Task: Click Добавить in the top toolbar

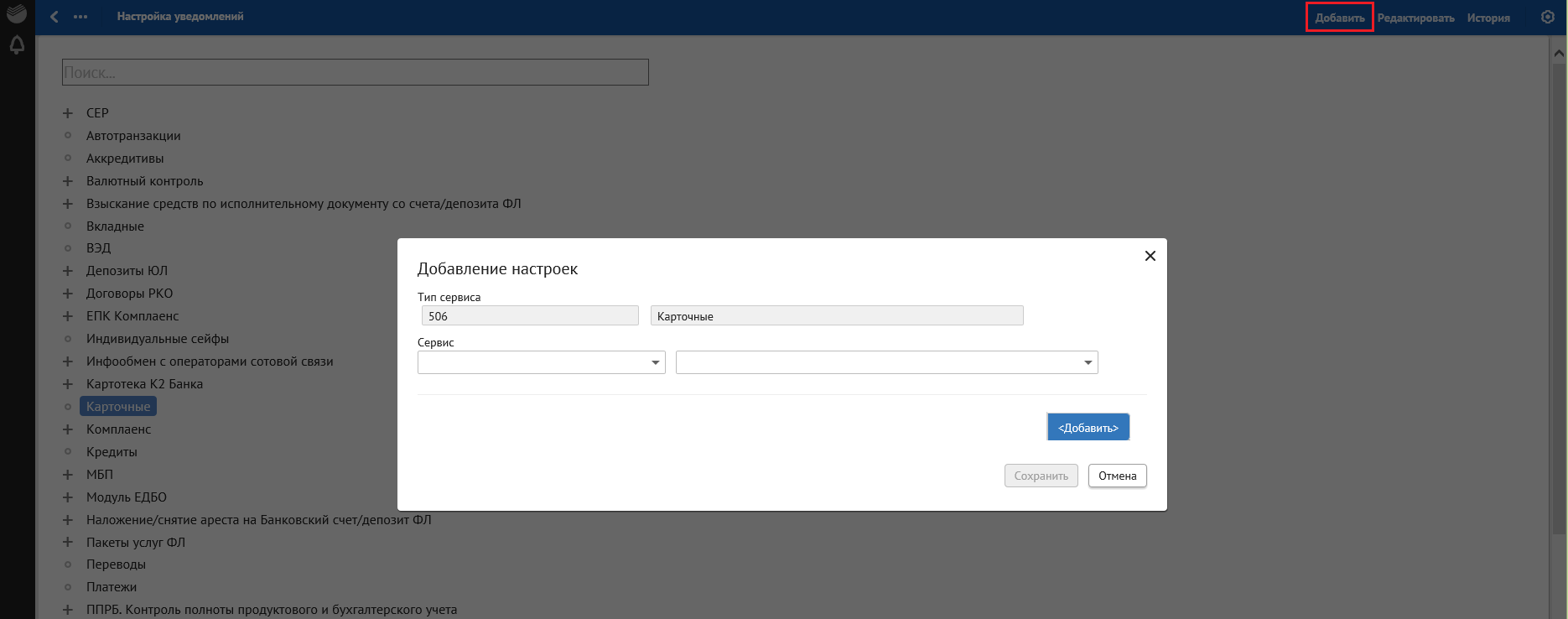Action: pos(1339,18)
